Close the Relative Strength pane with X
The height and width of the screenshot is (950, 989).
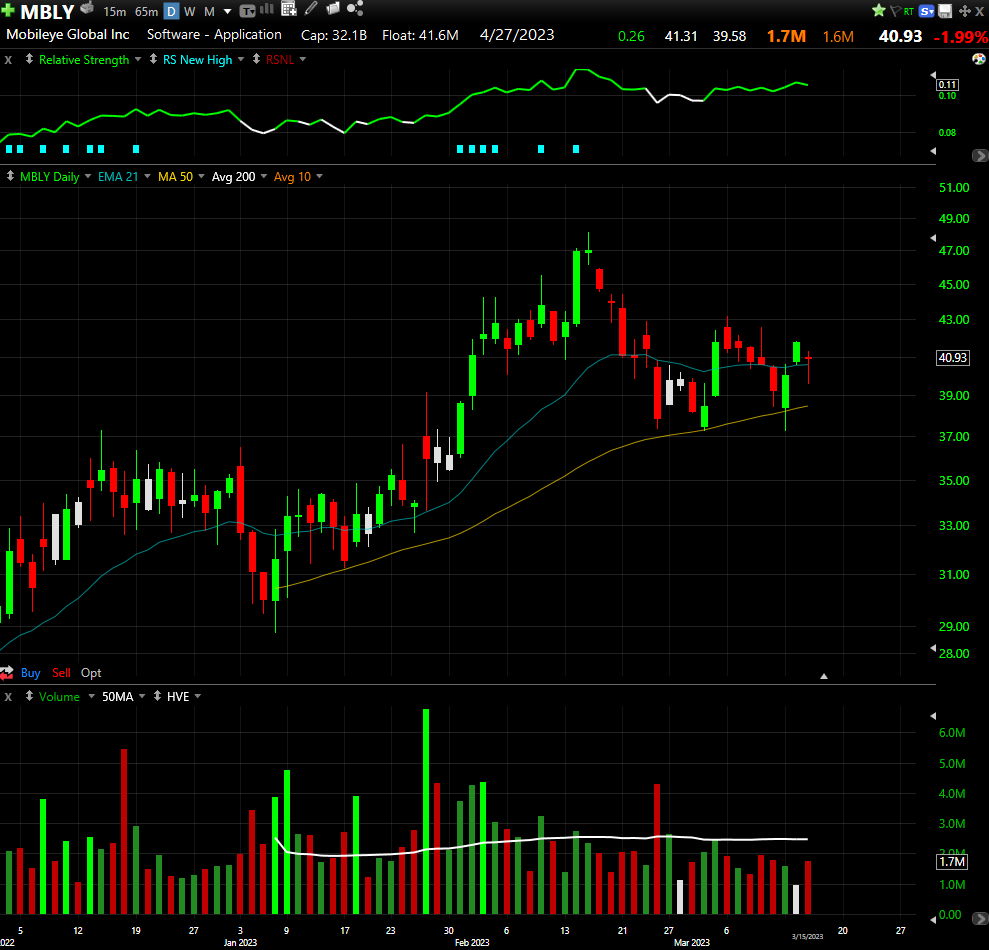pyautogui.click(x=8, y=60)
